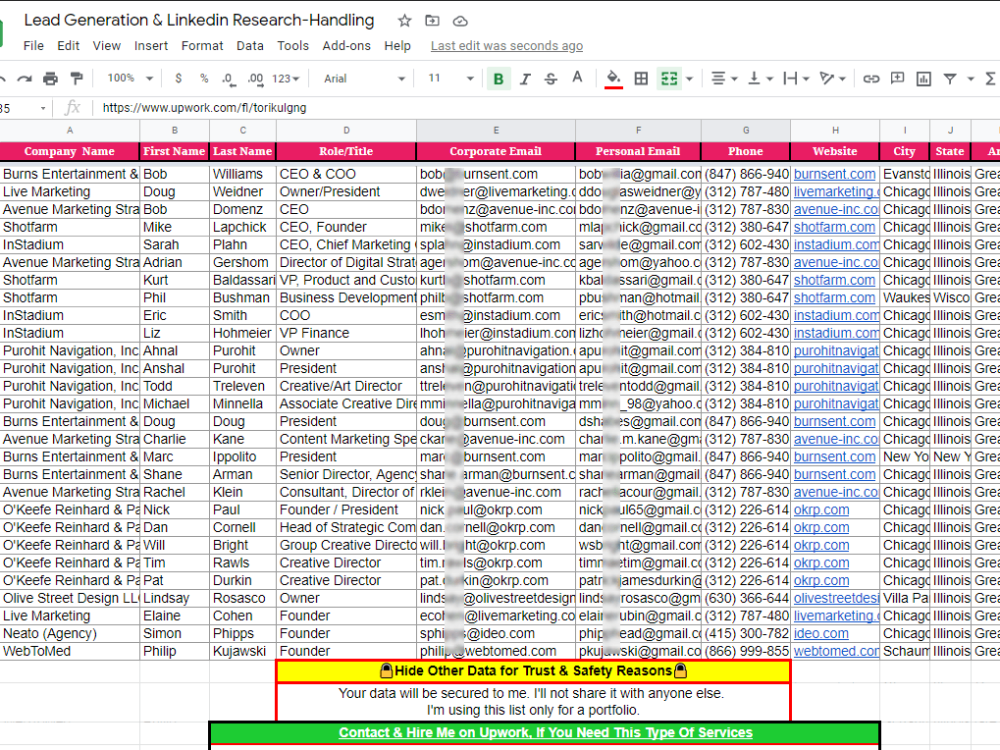
Task: Open the Add-ons menu
Action: click(x=347, y=45)
